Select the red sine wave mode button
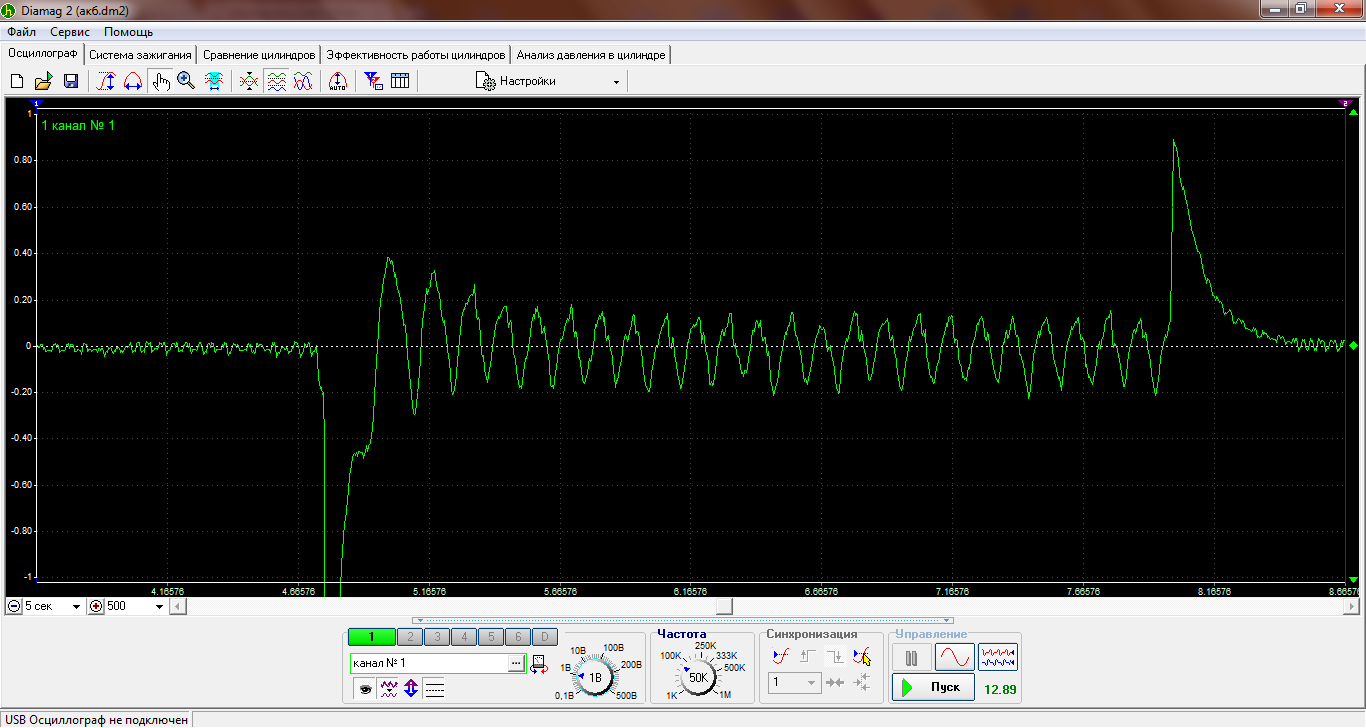 click(955, 658)
